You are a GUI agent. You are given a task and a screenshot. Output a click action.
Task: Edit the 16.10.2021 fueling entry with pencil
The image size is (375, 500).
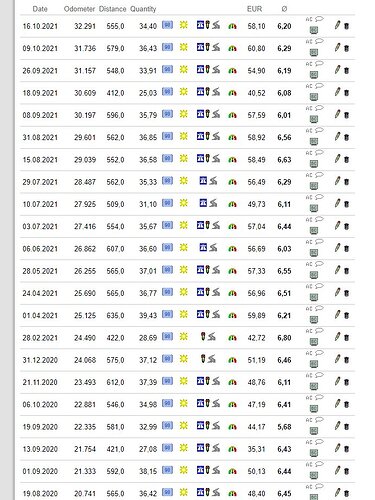click(x=337, y=25)
